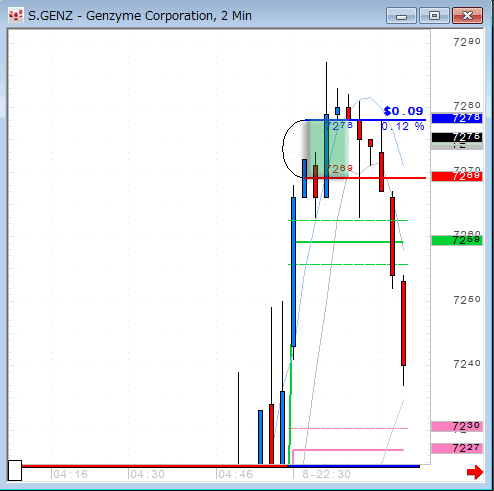Select the red 7269 price label
Image resolution: width=494 pixels, height=491 pixels.
click(457, 176)
